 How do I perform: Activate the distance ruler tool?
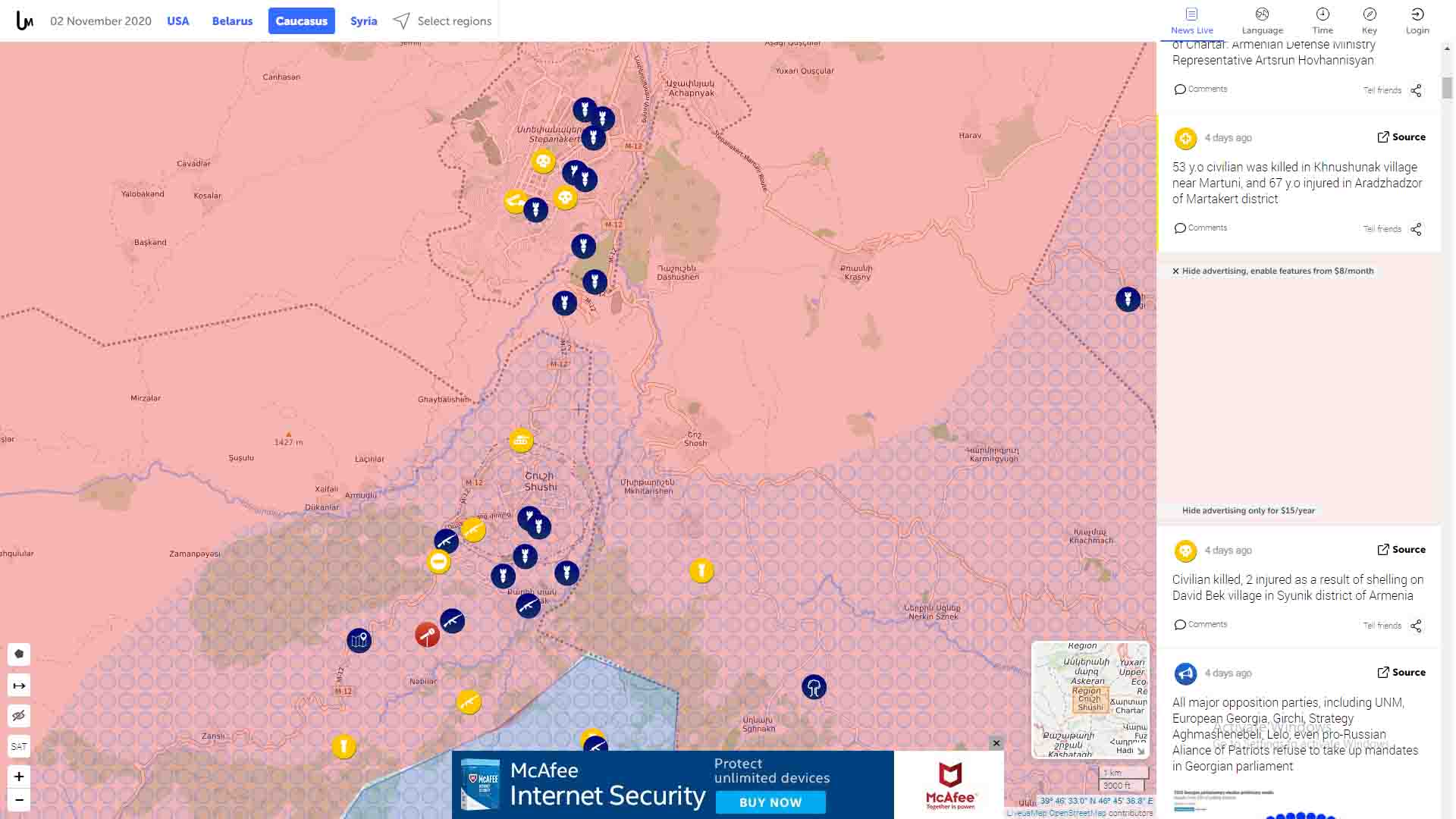(19, 686)
